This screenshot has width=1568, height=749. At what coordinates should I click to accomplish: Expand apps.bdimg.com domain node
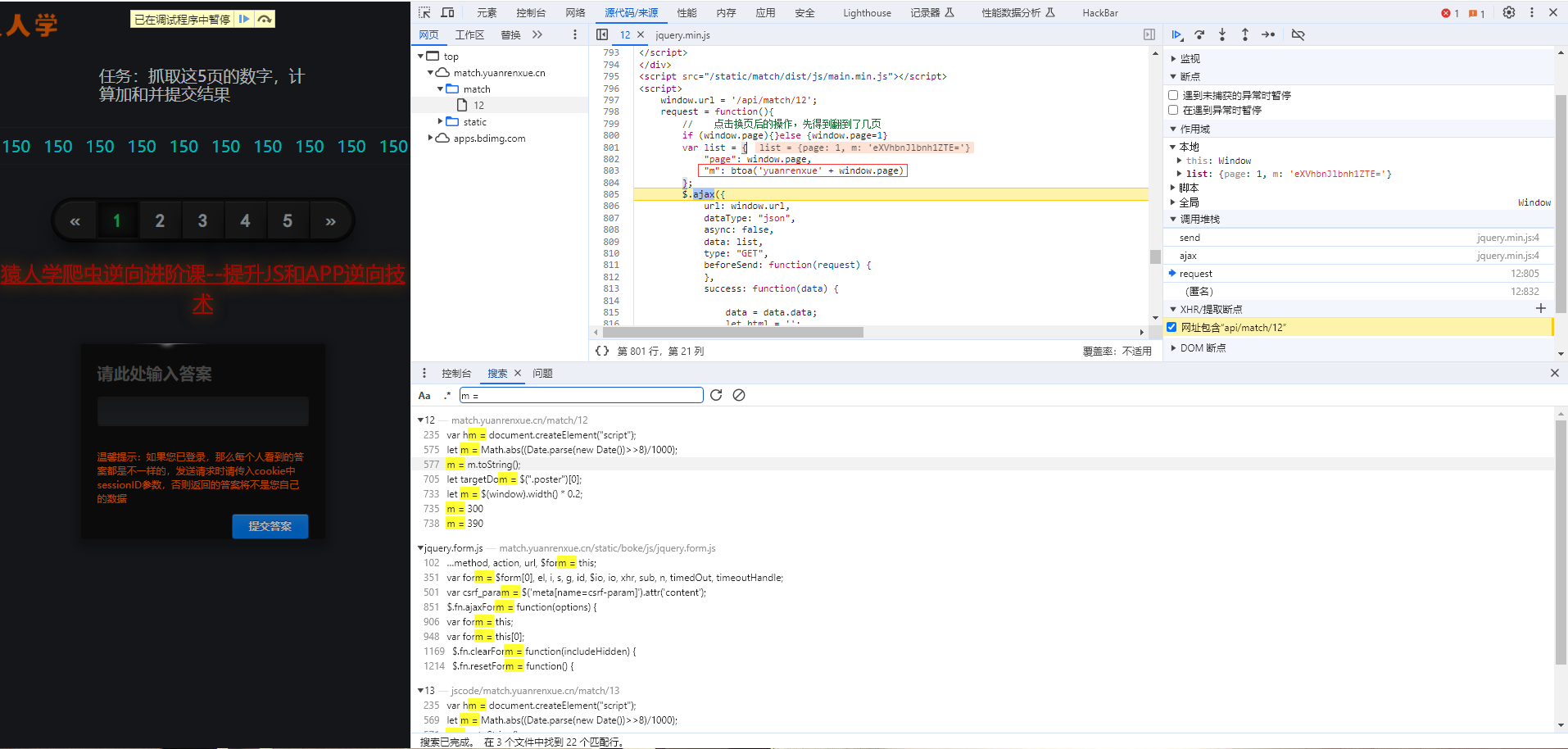430,138
